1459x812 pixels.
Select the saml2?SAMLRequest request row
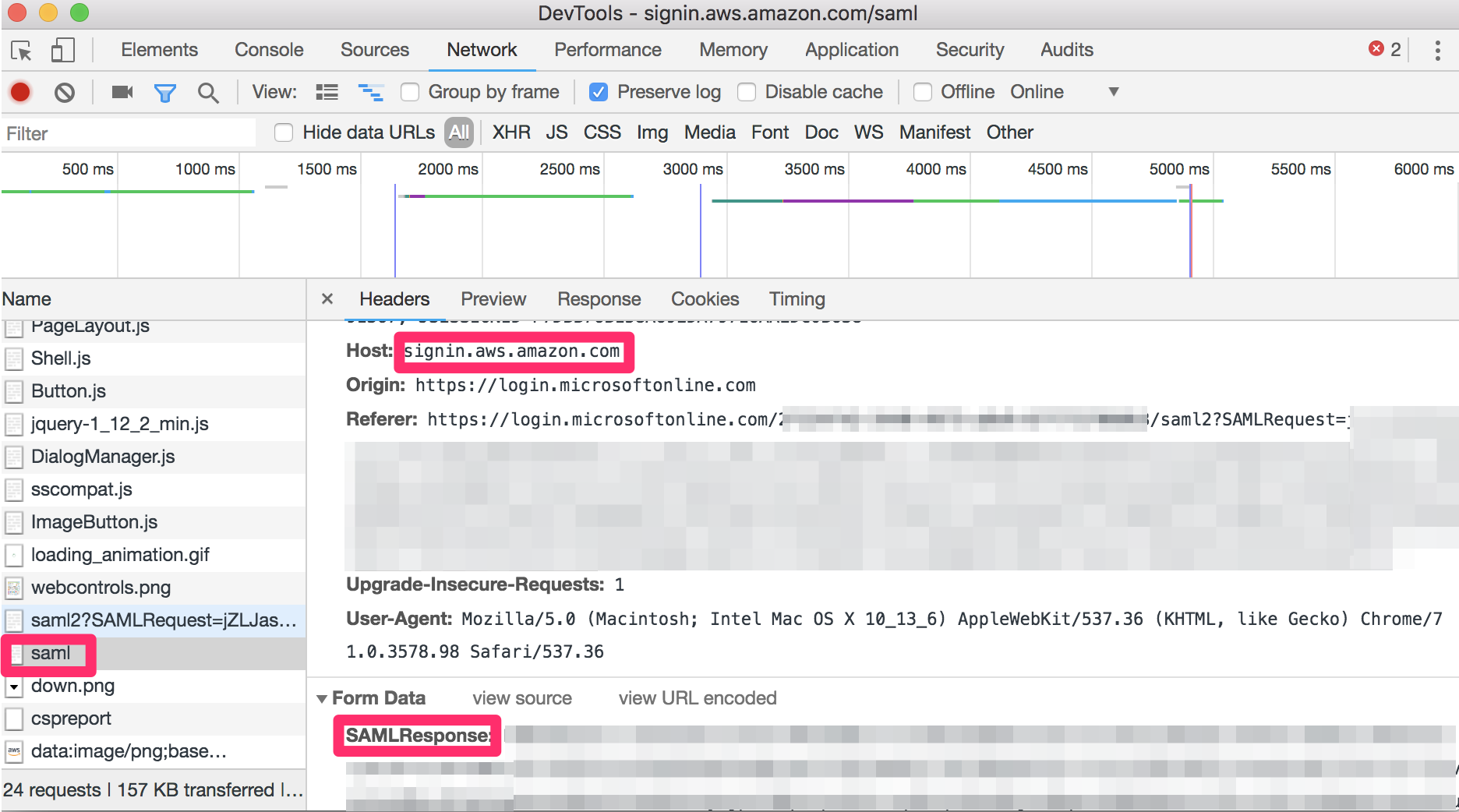point(154,620)
